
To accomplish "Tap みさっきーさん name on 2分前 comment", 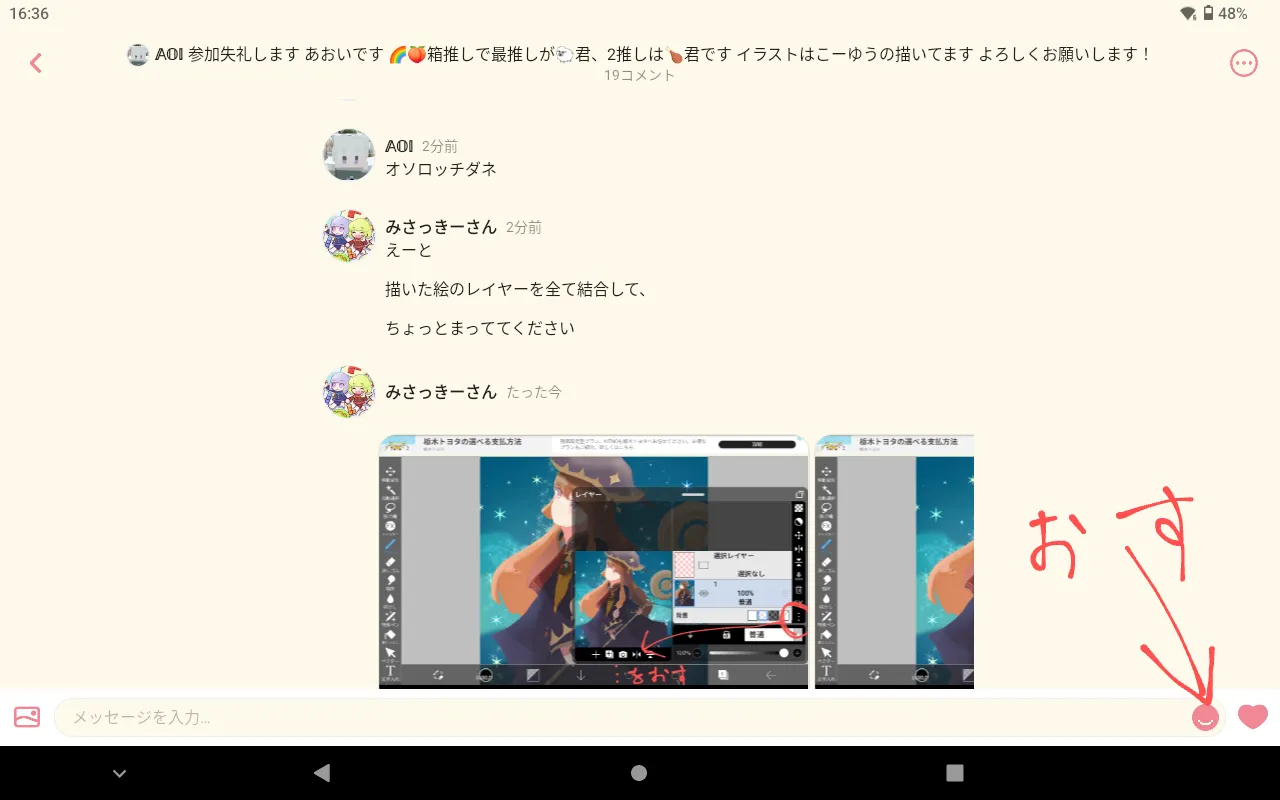I will 441,227.
